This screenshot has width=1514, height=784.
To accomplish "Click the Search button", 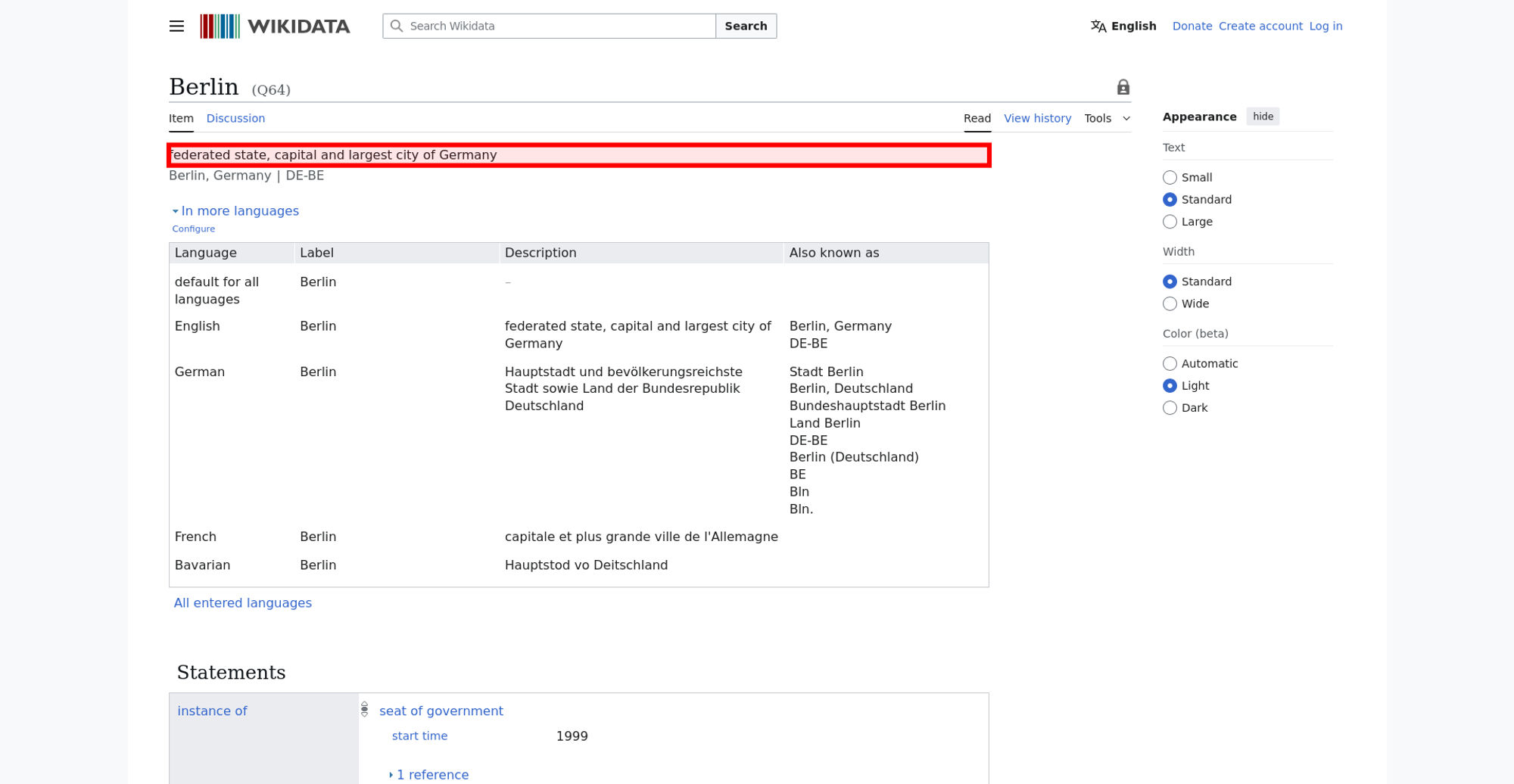I will (746, 26).
